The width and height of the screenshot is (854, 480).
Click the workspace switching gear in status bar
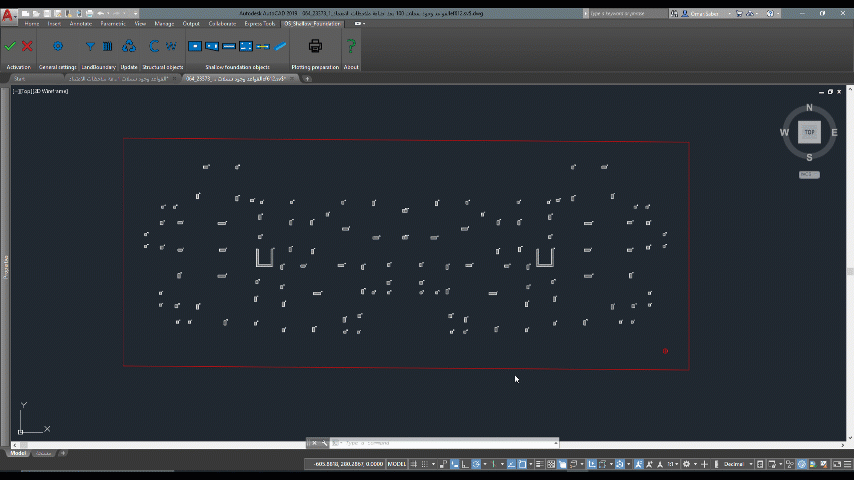point(687,464)
